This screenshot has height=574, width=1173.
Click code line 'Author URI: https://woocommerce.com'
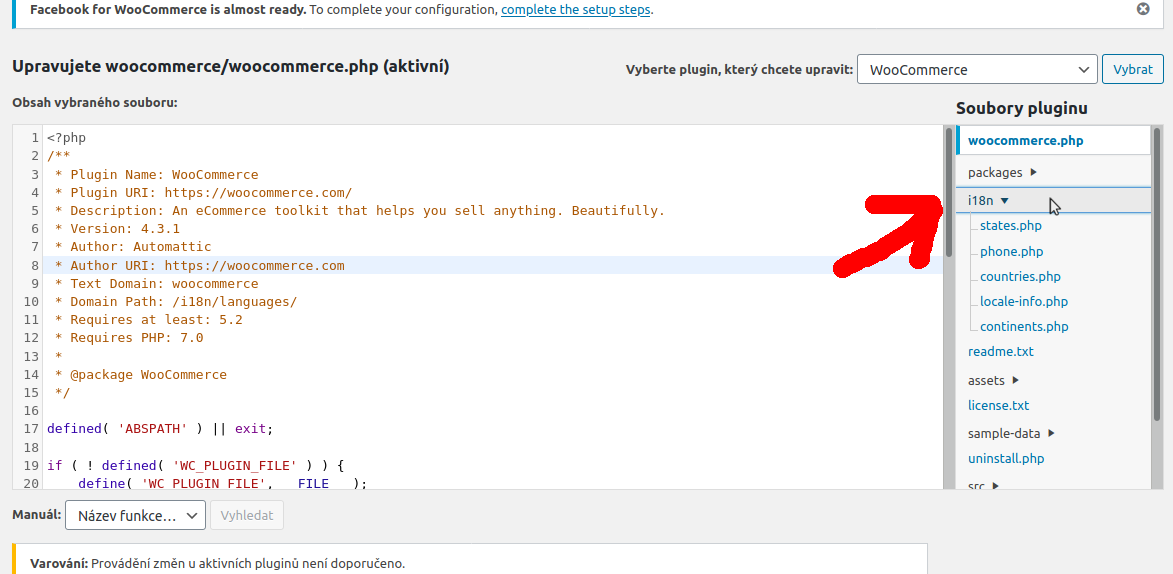[x=200, y=266]
